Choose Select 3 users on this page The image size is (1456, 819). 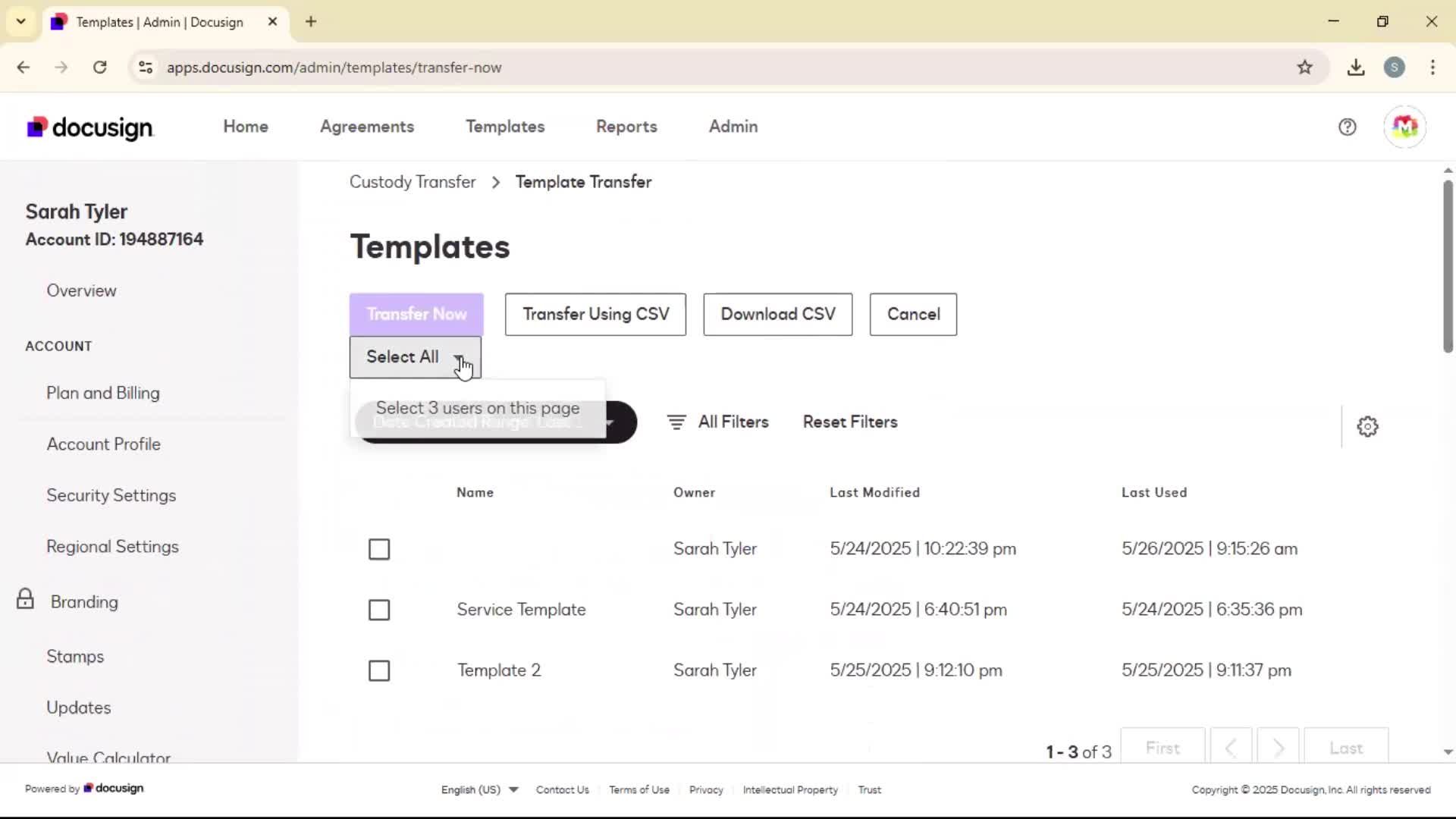(478, 408)
